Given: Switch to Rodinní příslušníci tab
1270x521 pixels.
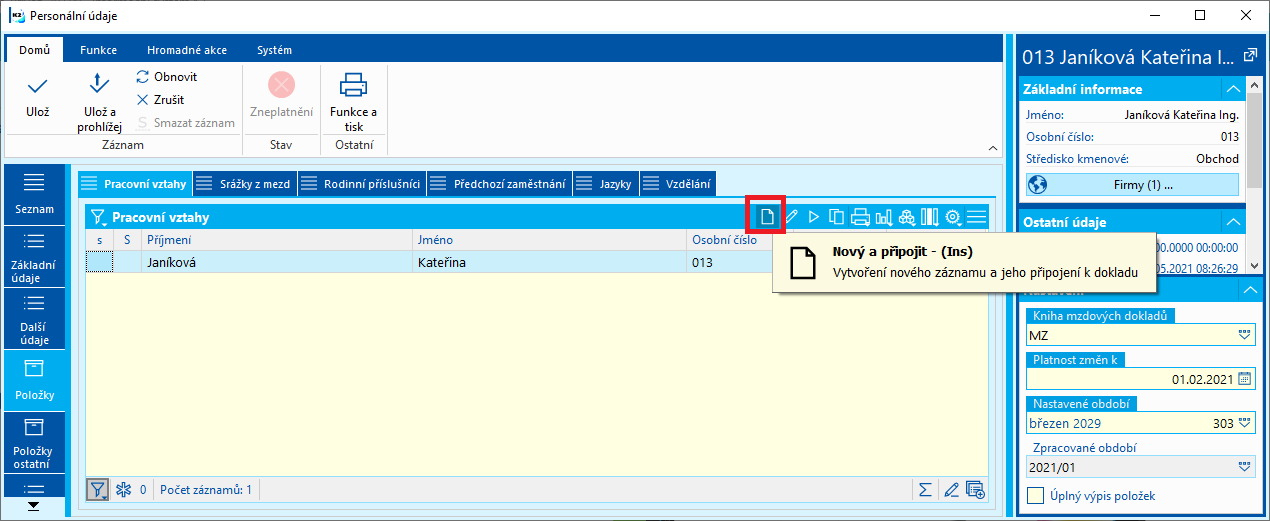Looking at the screenshot, I should click(361, 184).
